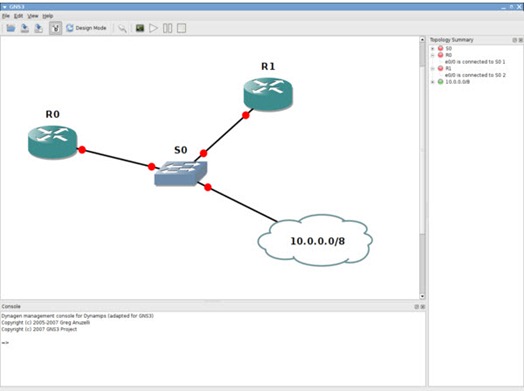
Task: Click in the console prompt input
Action: (x=214, y=343)
